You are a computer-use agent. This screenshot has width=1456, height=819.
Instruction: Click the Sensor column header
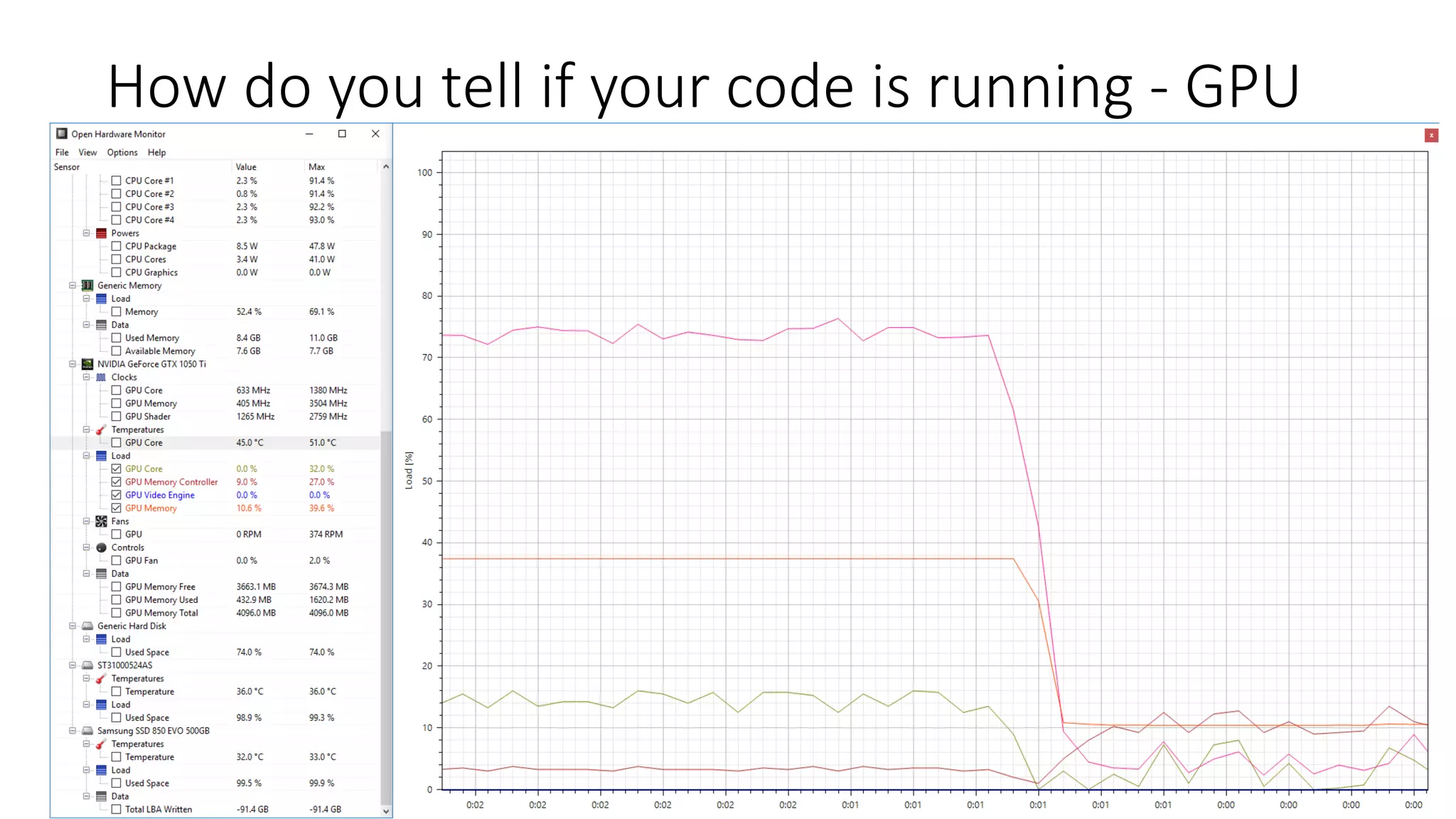coord(141,167)
